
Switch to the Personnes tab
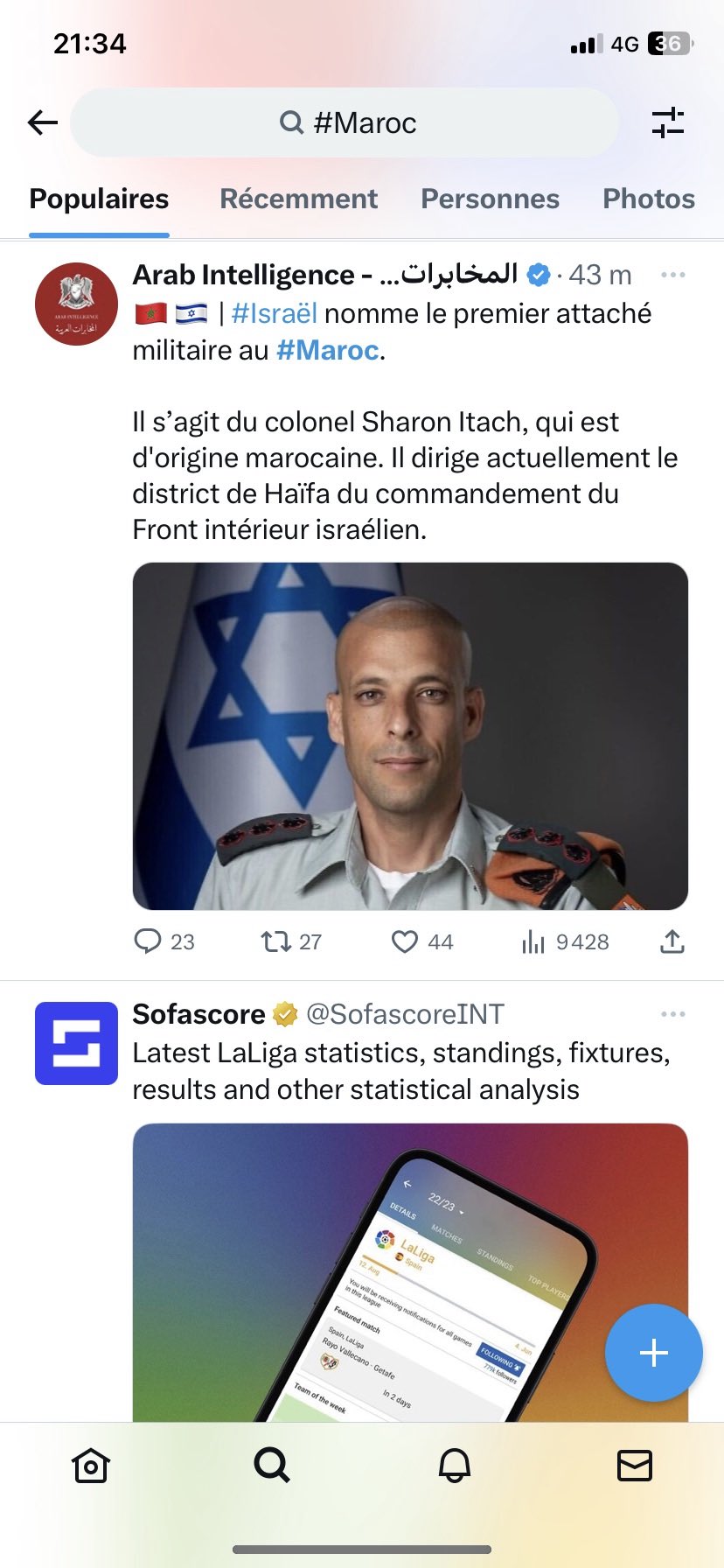490,199
